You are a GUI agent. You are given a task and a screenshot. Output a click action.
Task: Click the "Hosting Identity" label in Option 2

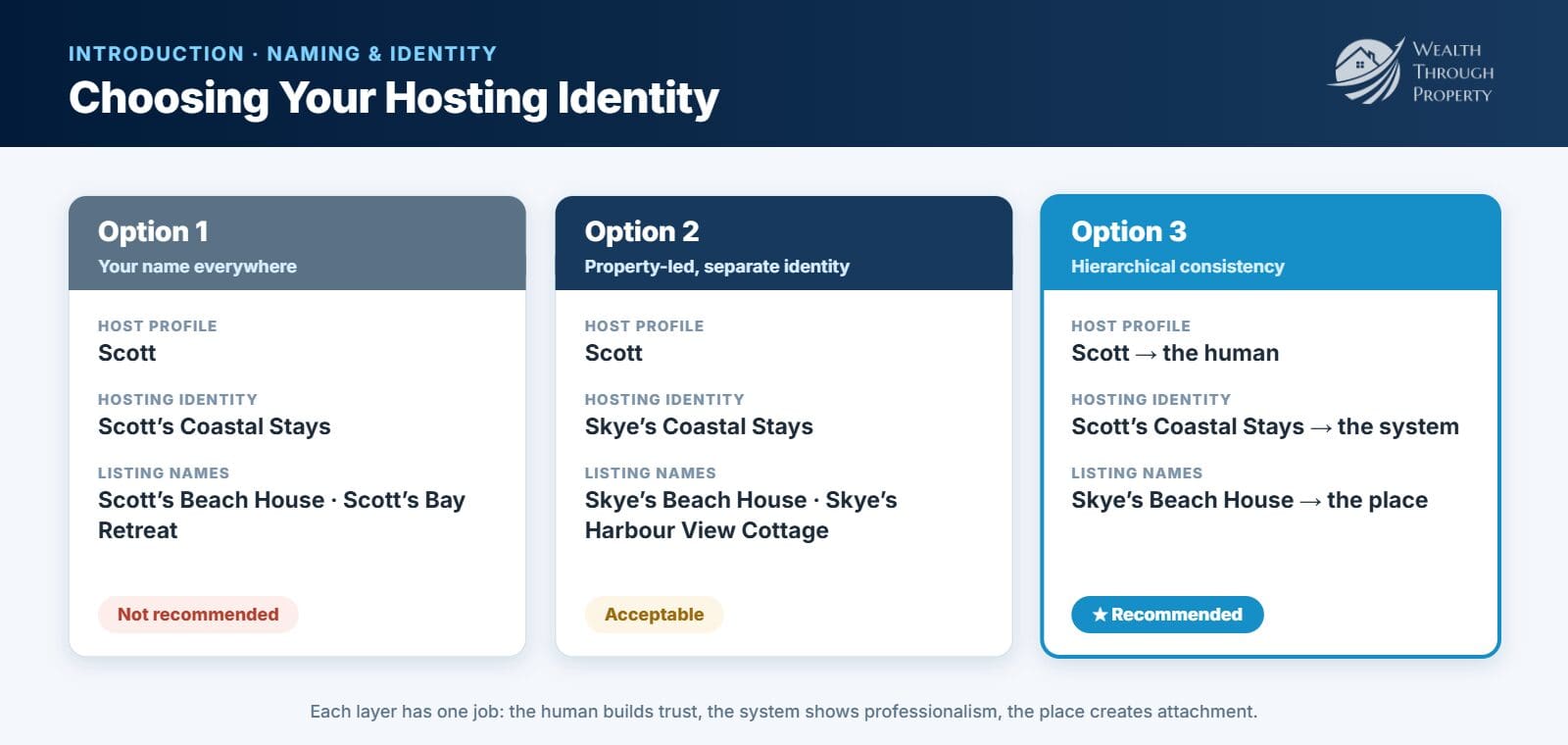[664, 400]
